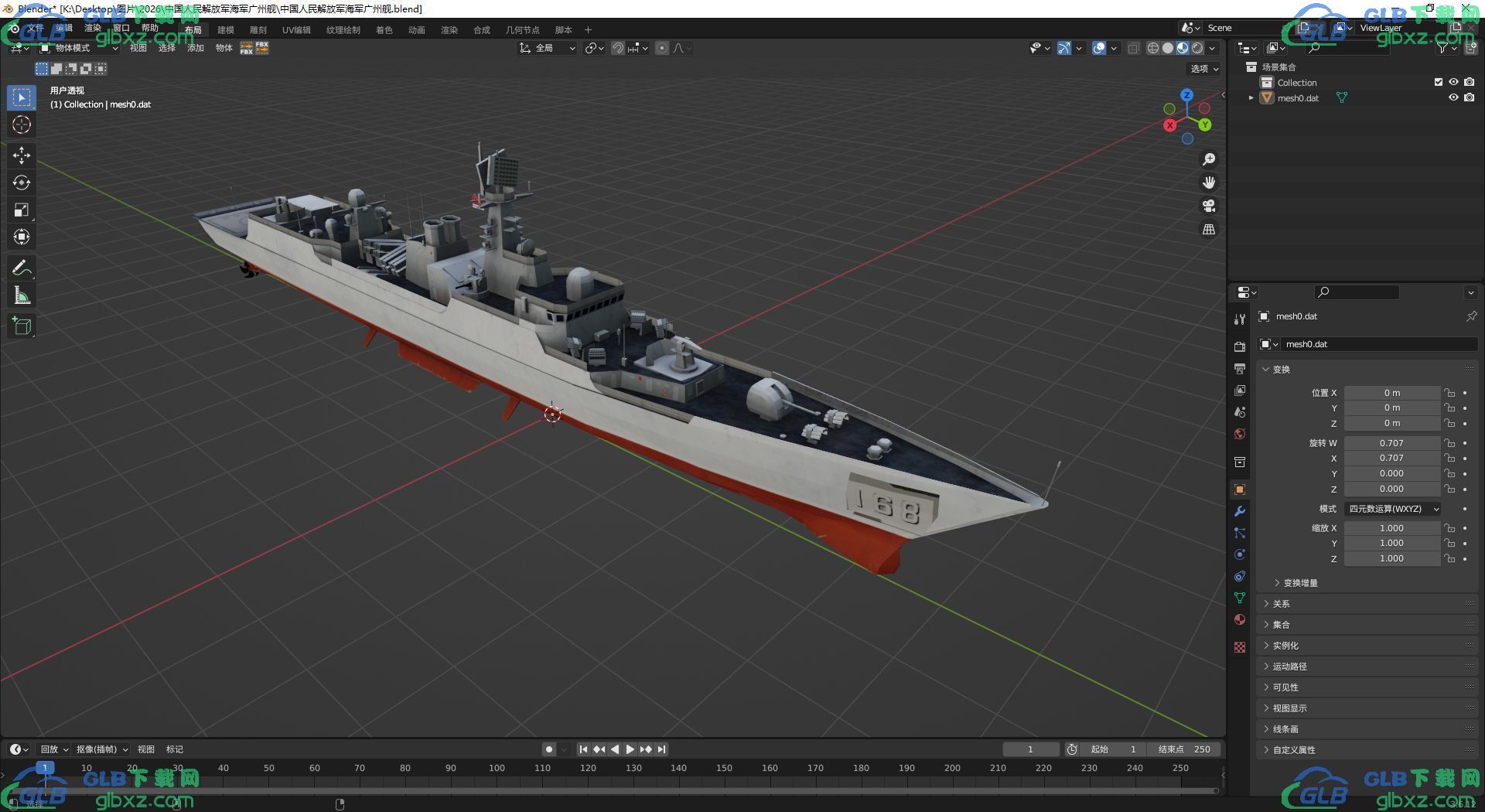The height and width of the screenshot is (812, 1485).
Task: Hide mesh0.dat in viewport via eye icon
Action: 1453,97
